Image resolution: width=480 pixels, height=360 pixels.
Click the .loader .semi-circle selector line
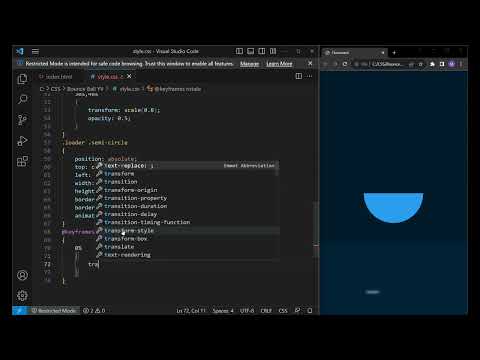pyautogui.click(x=96, y=143)
